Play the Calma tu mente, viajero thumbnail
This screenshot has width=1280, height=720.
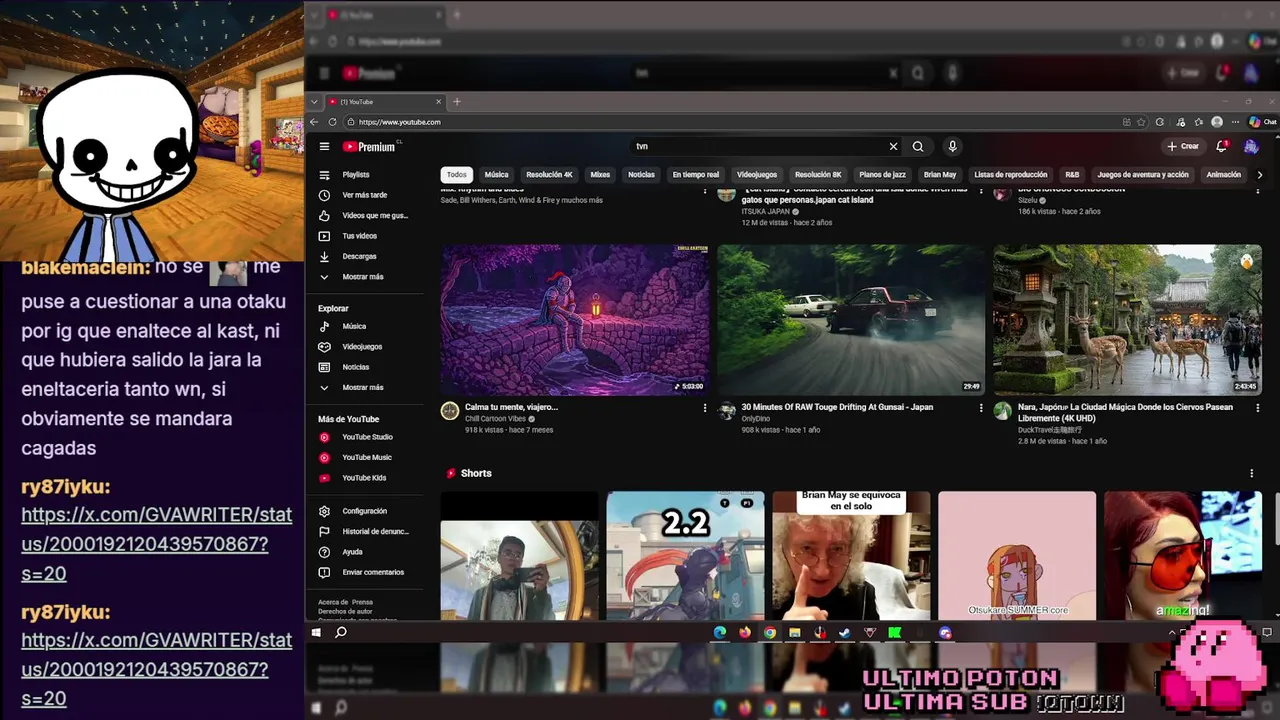tap(575, 320)
